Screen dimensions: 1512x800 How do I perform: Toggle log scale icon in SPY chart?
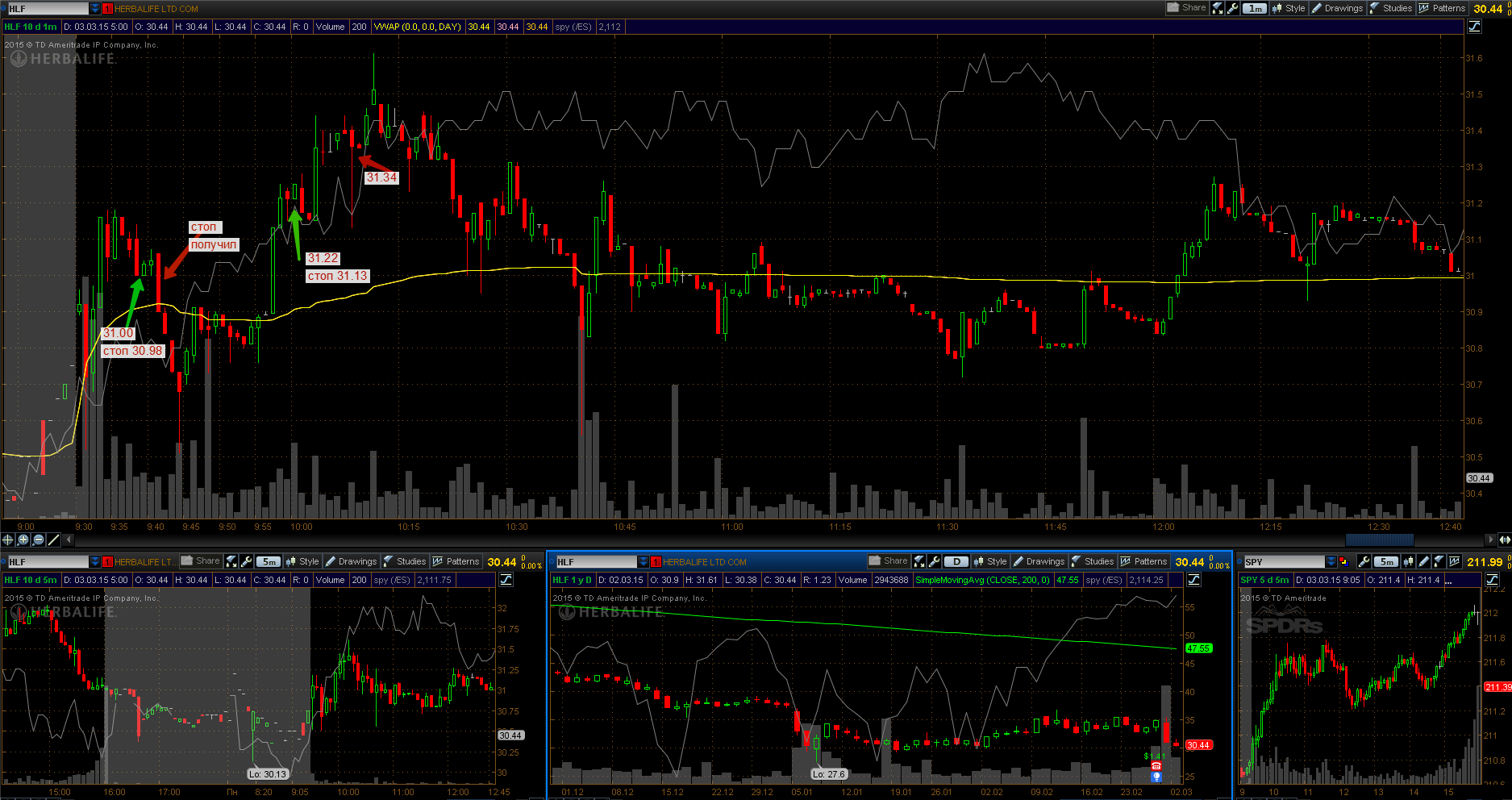pyautogui.click(x=1492, y=579)
